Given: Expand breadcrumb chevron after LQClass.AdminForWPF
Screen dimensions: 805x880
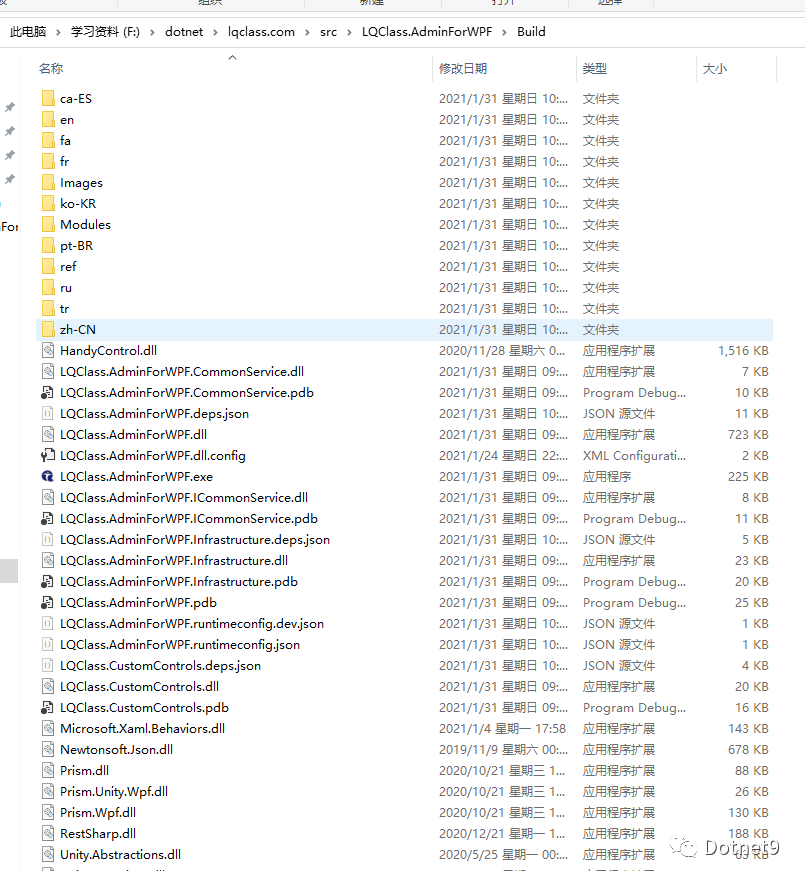Looking at the screenshot, I should (x=504, y=33).
